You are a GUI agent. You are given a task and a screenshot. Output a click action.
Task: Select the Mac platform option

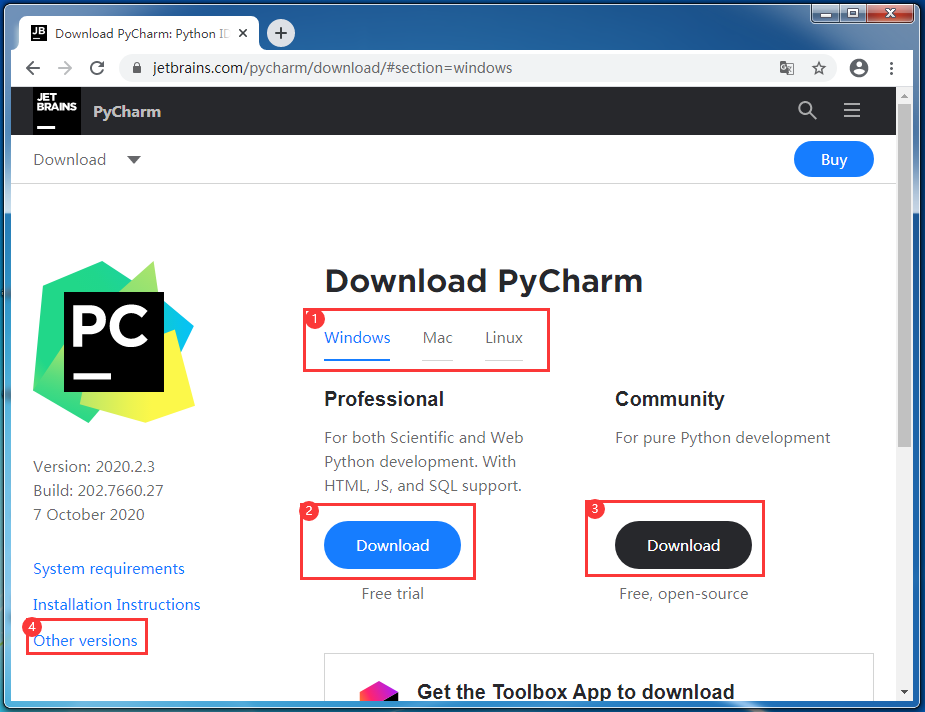click(437, 338)
